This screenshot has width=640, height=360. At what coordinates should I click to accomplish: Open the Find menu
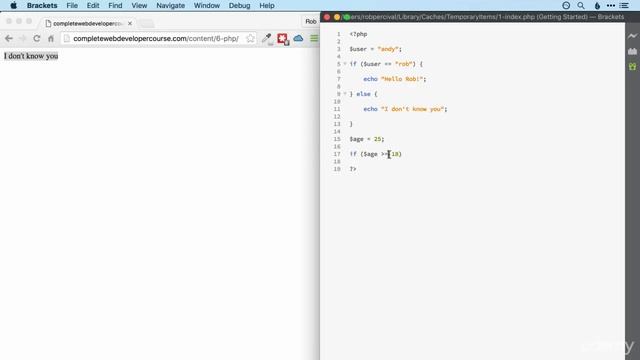pos(115,6)
